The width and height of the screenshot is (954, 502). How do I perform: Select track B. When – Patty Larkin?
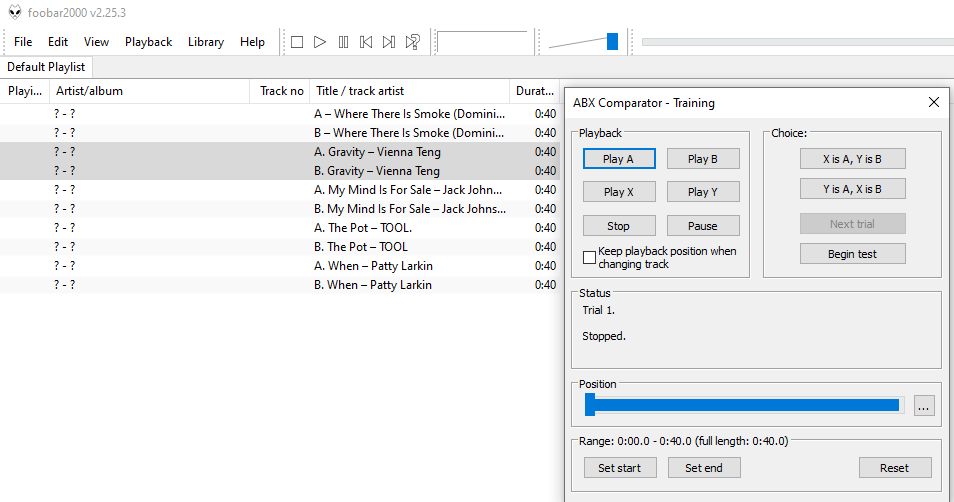tap(280, 285)
